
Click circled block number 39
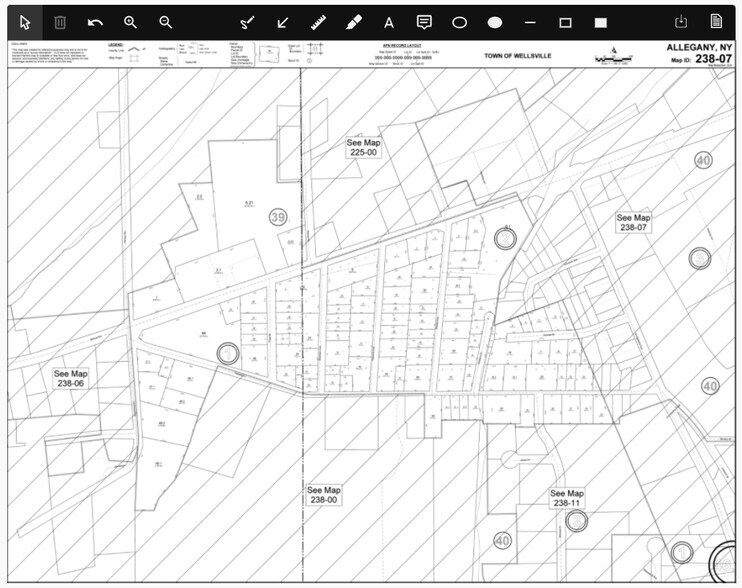coord(278,218)
